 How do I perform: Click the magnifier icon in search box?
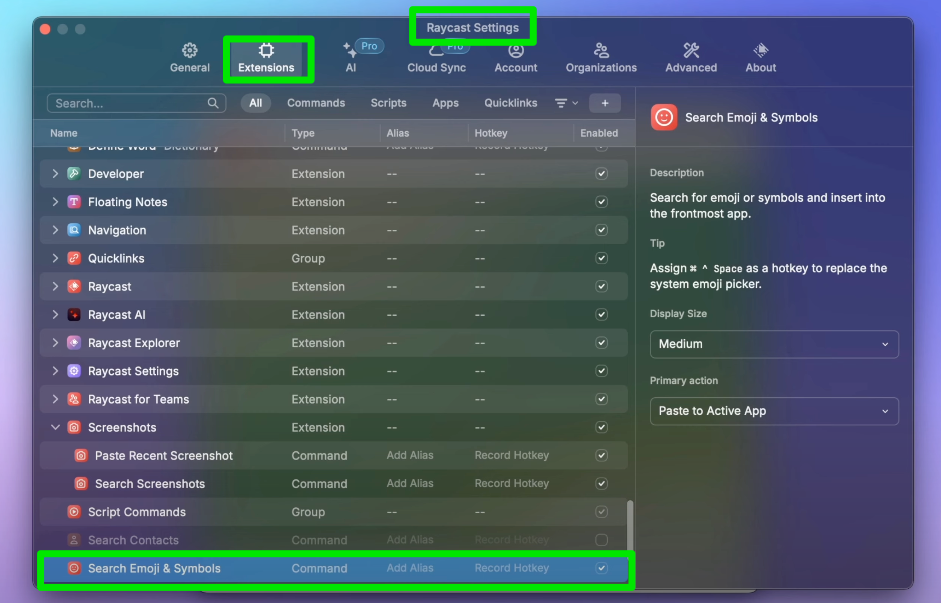coord(213,103)
